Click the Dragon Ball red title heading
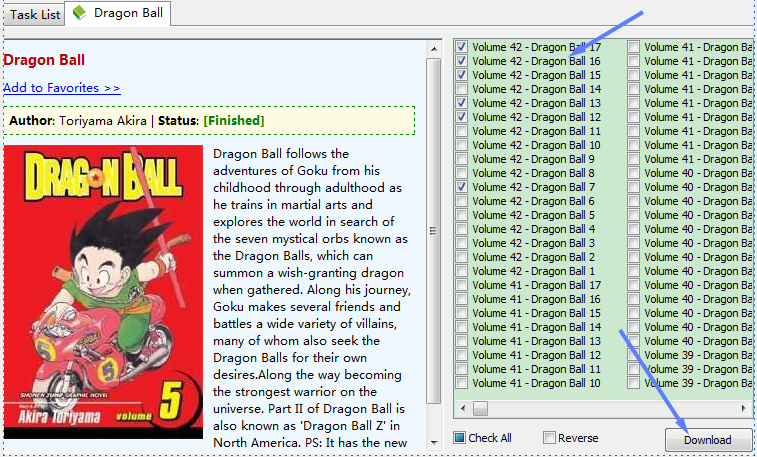Screen dimensions: 757x457 coord(43,60)
